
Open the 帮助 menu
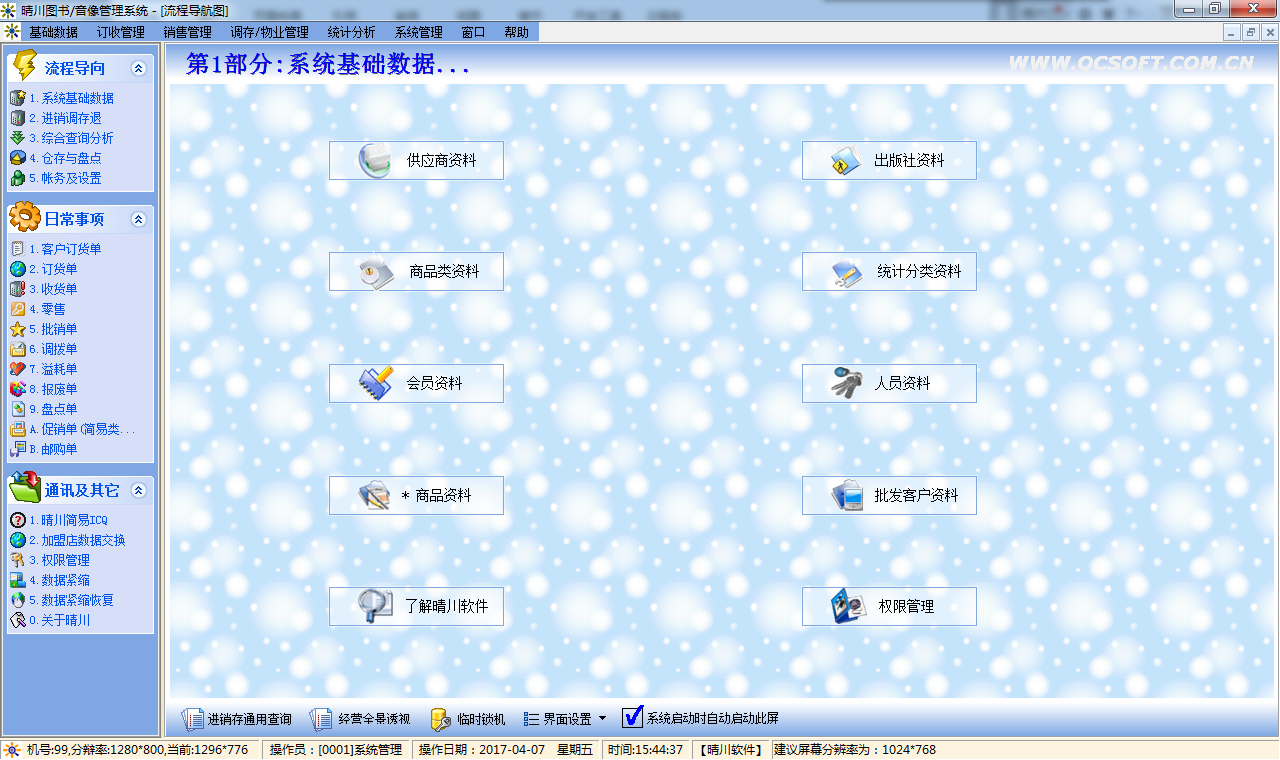pyautogui.click(x=517, y=32)
